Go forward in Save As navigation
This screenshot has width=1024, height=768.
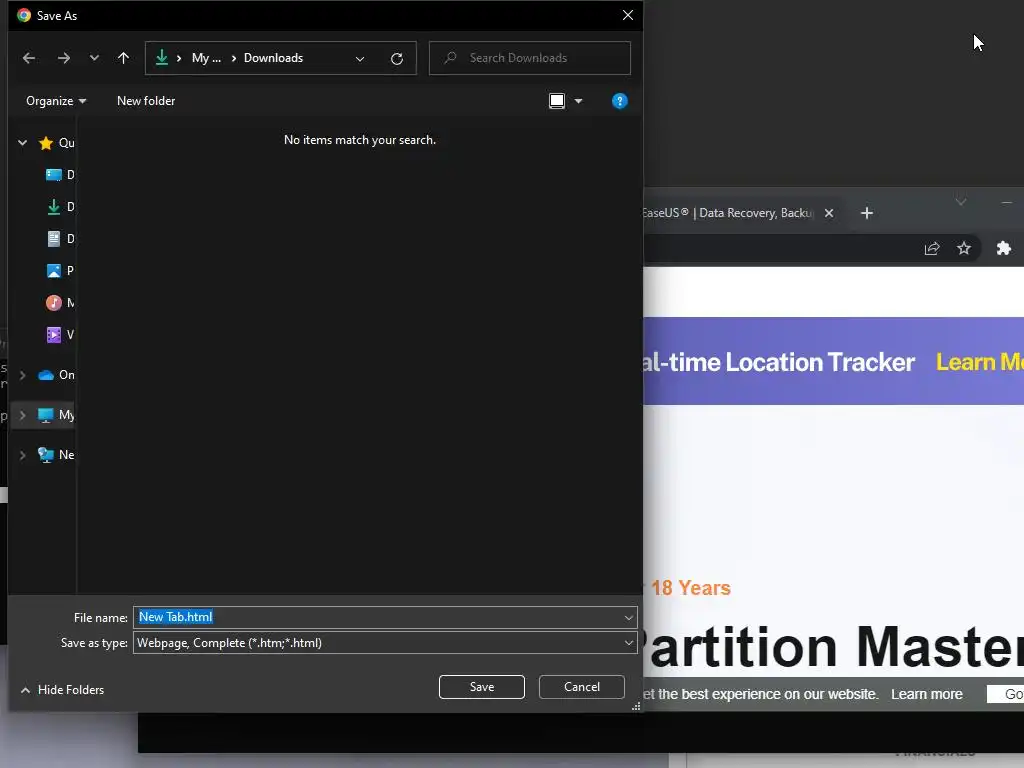63,58
